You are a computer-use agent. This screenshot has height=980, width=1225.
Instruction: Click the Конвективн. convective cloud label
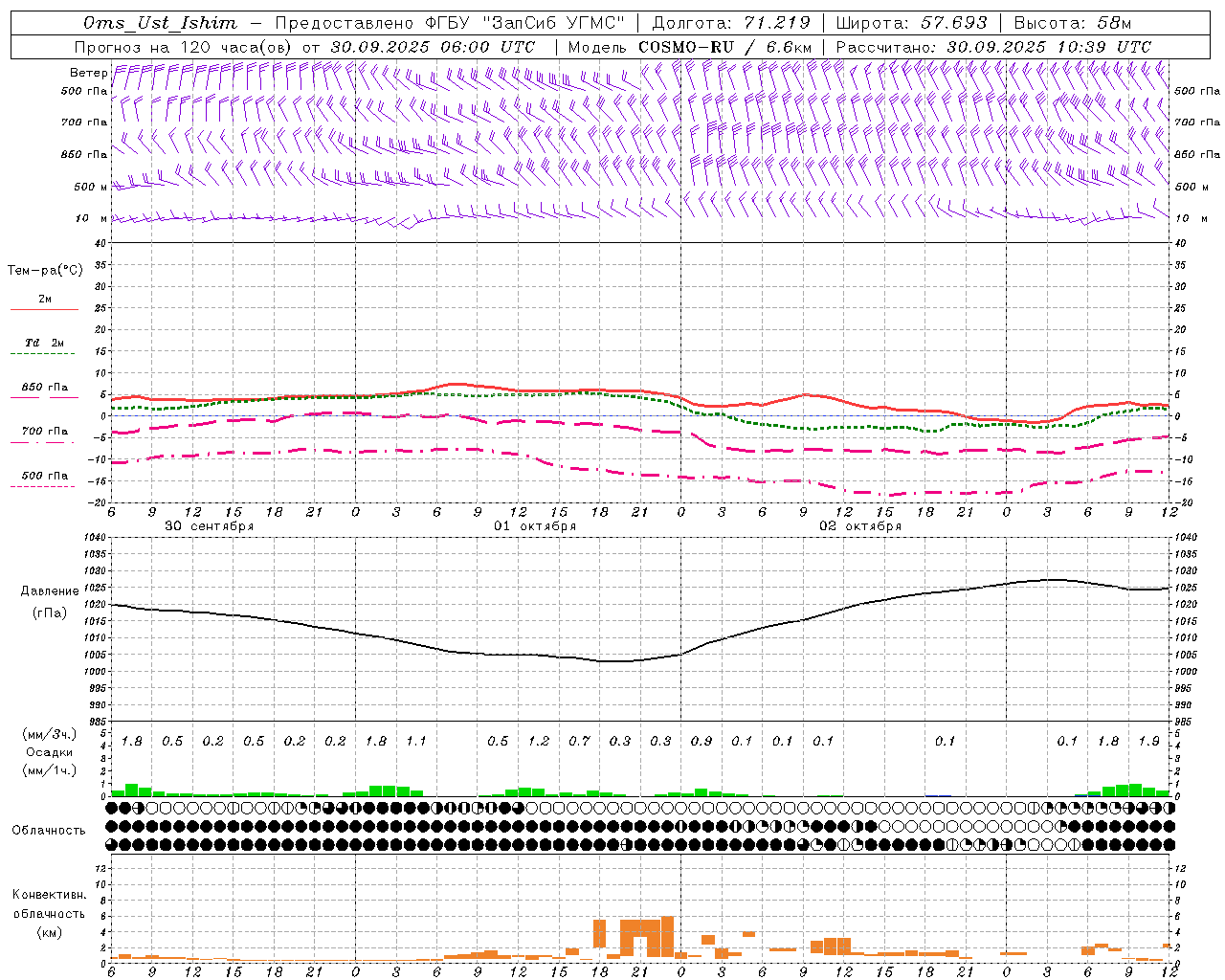pyautogui.click(x=49, y=895)
